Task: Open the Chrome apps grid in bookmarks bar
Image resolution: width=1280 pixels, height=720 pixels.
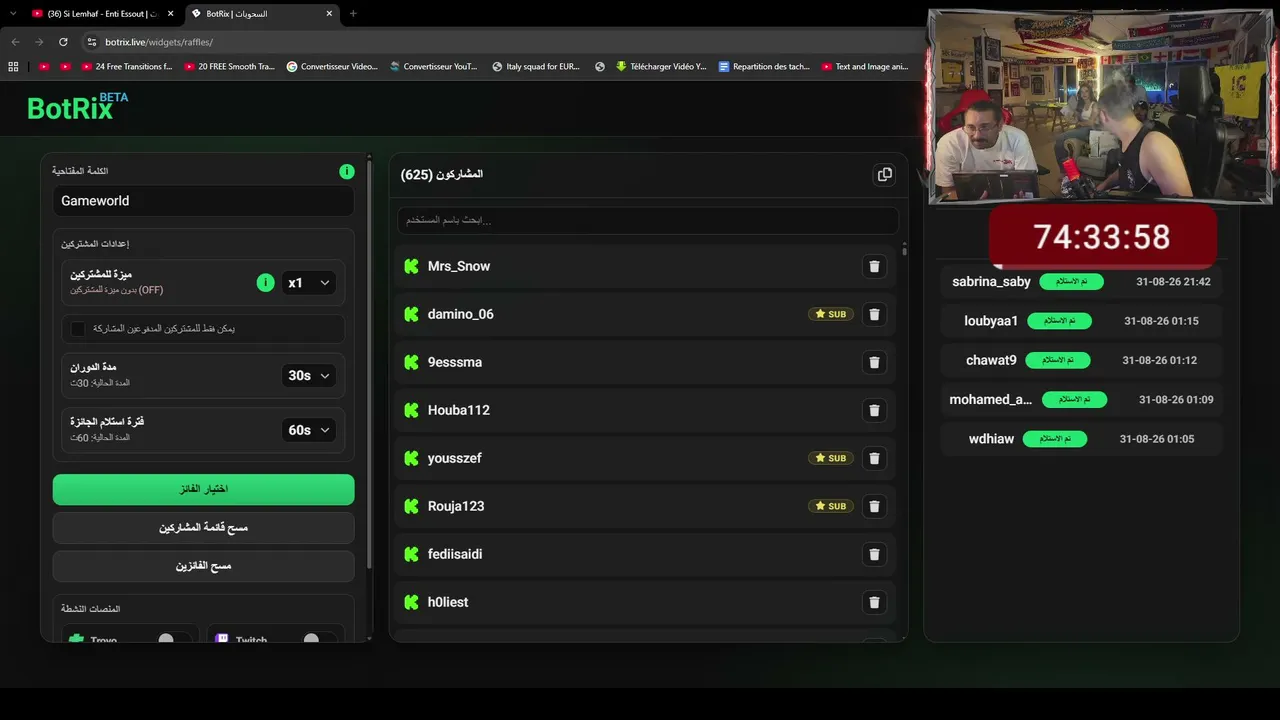Action: pos(13,67)
